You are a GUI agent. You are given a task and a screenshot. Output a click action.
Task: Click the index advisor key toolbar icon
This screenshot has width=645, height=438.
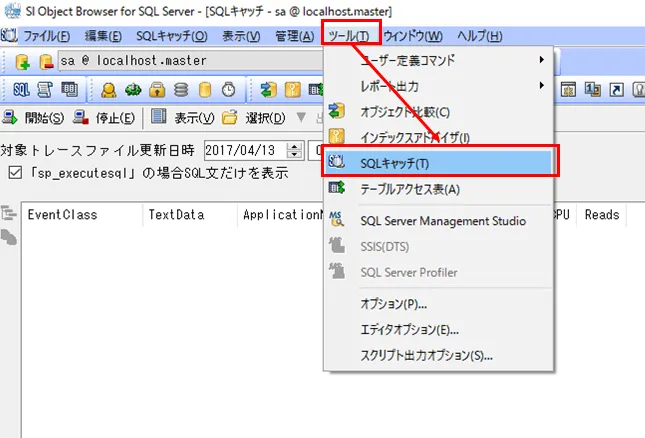(292, 90)
